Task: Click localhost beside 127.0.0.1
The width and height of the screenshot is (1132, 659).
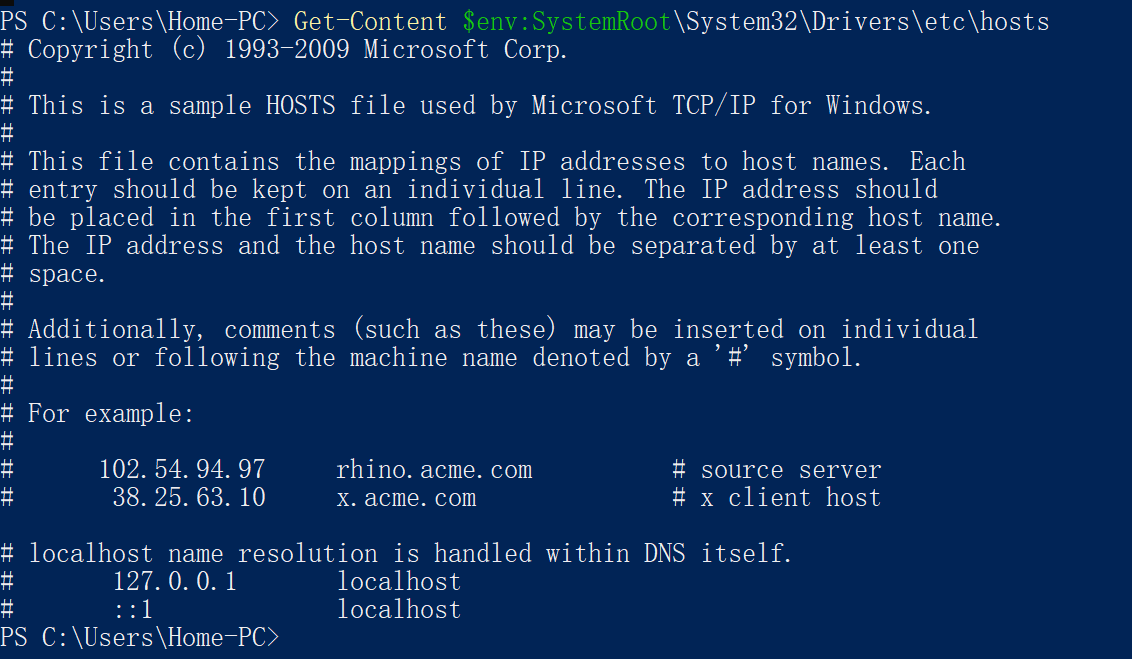Action: coord(399,581)
